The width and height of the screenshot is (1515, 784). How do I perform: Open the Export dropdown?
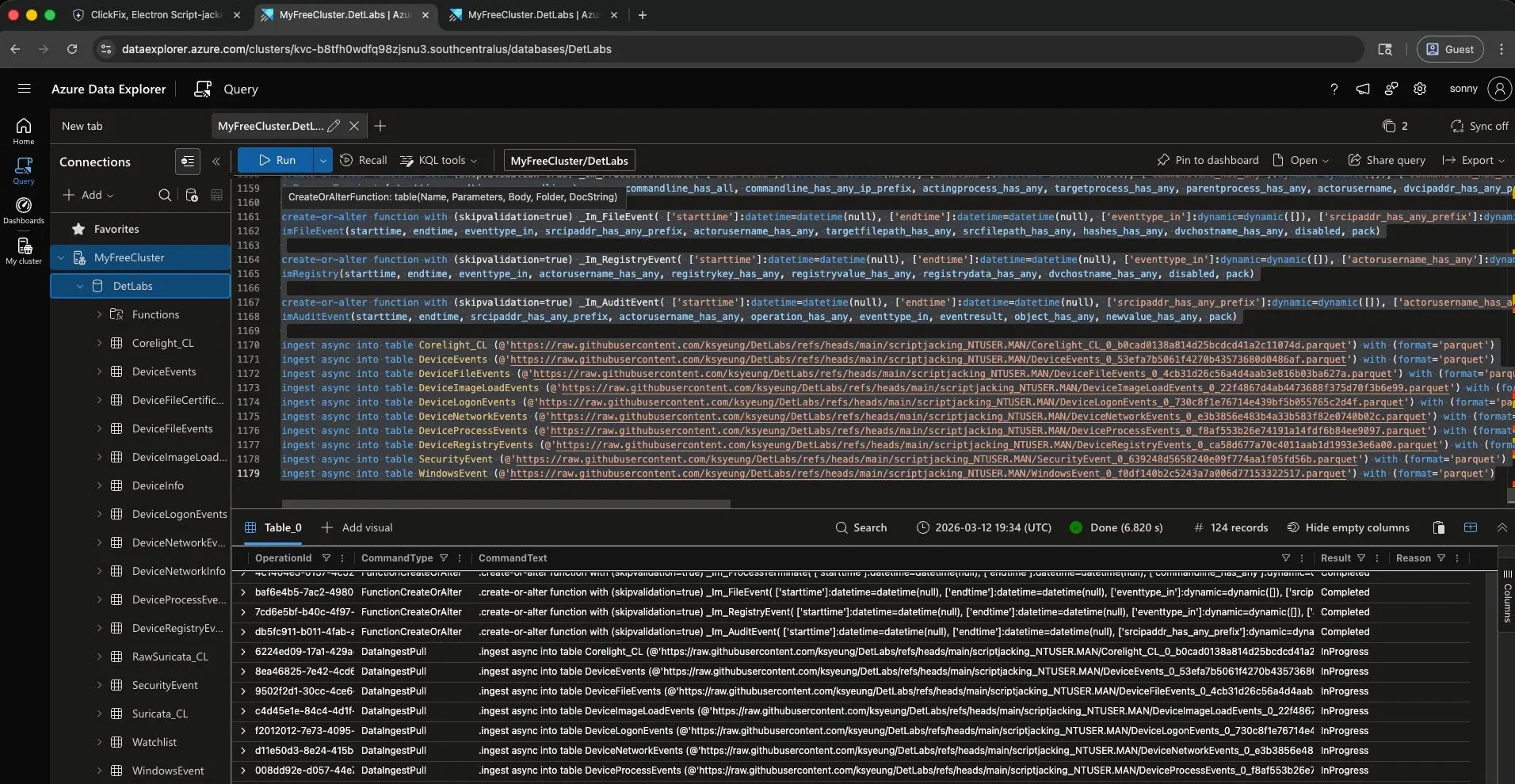tap(1474, 160)
